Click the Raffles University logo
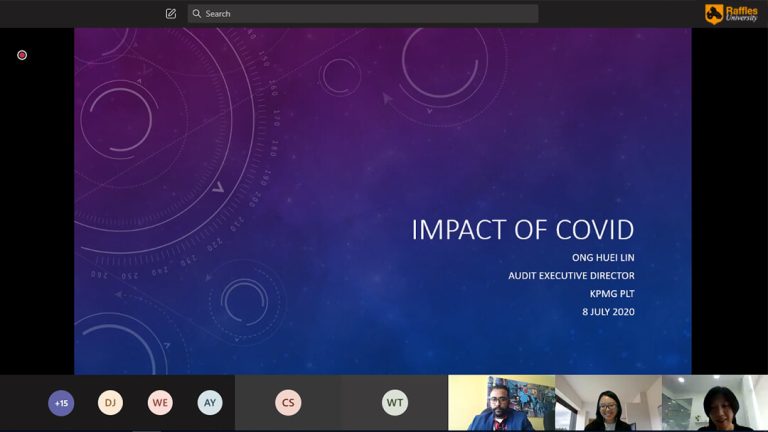The height and width of the screenshot is (432, 768). click(731, 13)
